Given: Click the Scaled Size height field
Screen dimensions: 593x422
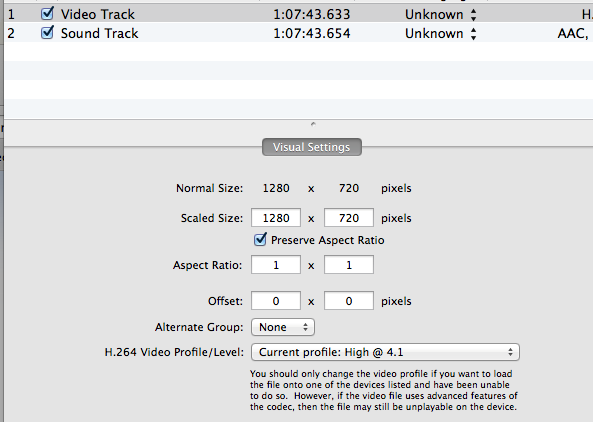Looking at the screenshot, I should [x=349, y=218].
